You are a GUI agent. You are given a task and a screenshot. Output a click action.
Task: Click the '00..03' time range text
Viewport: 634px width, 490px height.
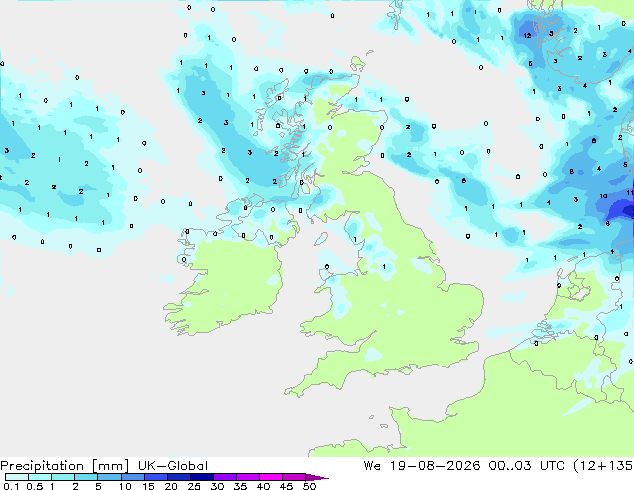(x=511, y=466)
